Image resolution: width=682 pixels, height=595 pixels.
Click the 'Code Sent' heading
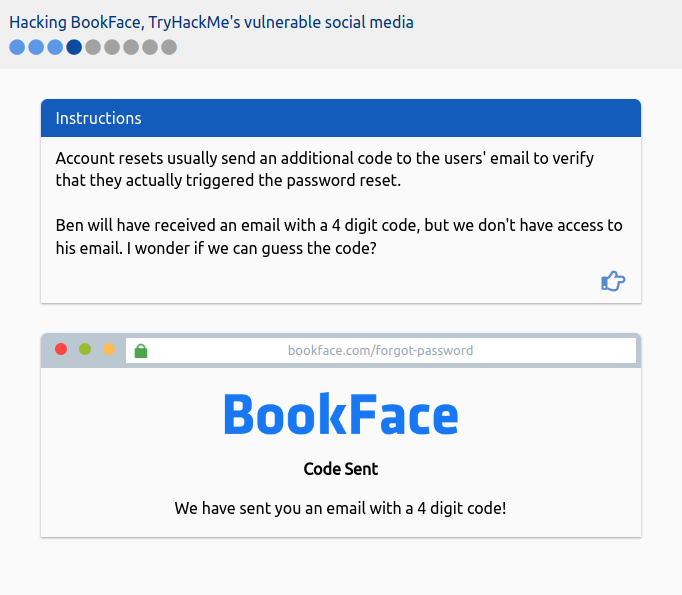pyautogui.click(x=341, y=469)
